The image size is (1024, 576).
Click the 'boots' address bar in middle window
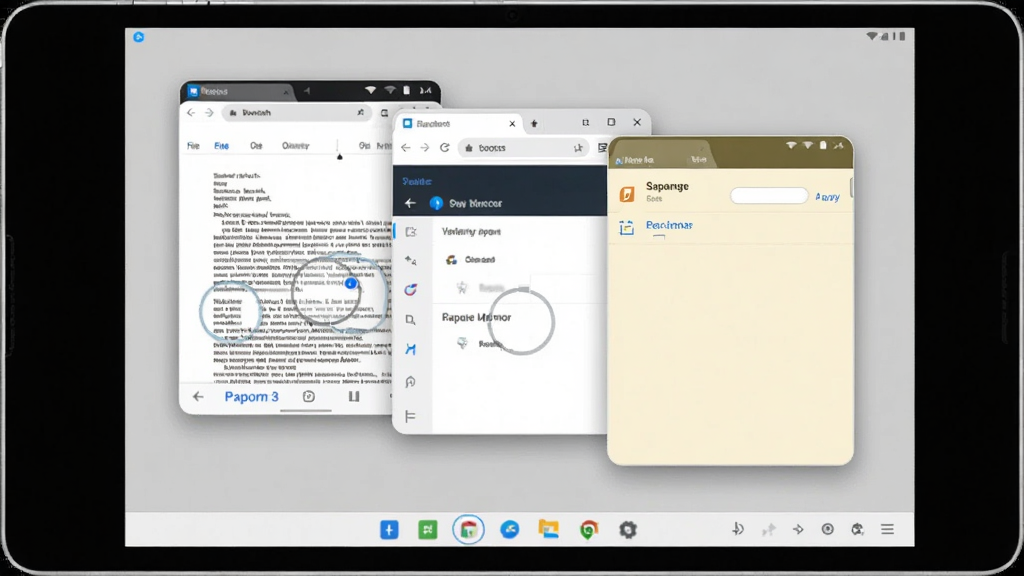522,148
